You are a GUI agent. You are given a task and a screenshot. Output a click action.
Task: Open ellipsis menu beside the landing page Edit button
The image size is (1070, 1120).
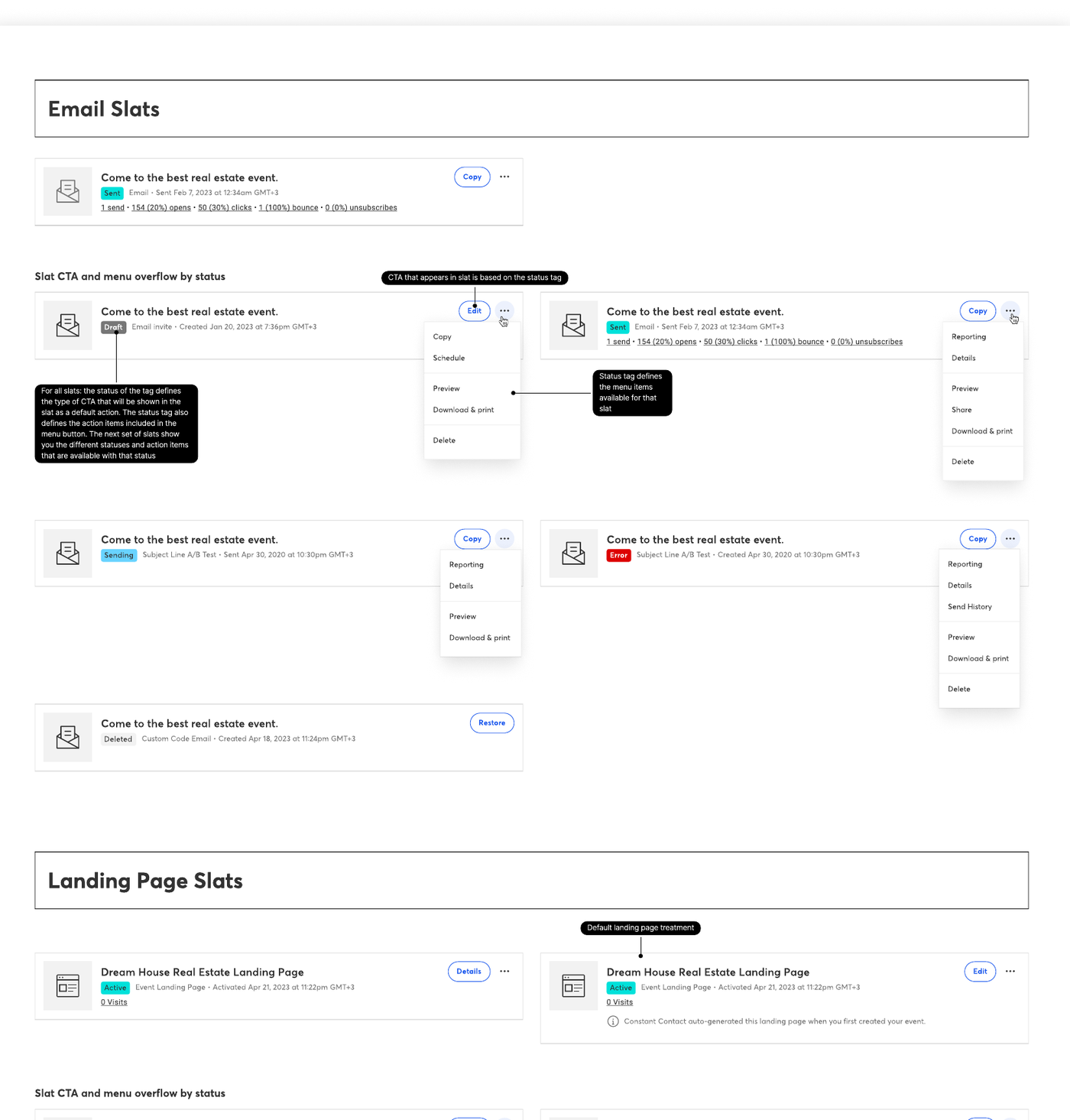[x=1010, y=971]
